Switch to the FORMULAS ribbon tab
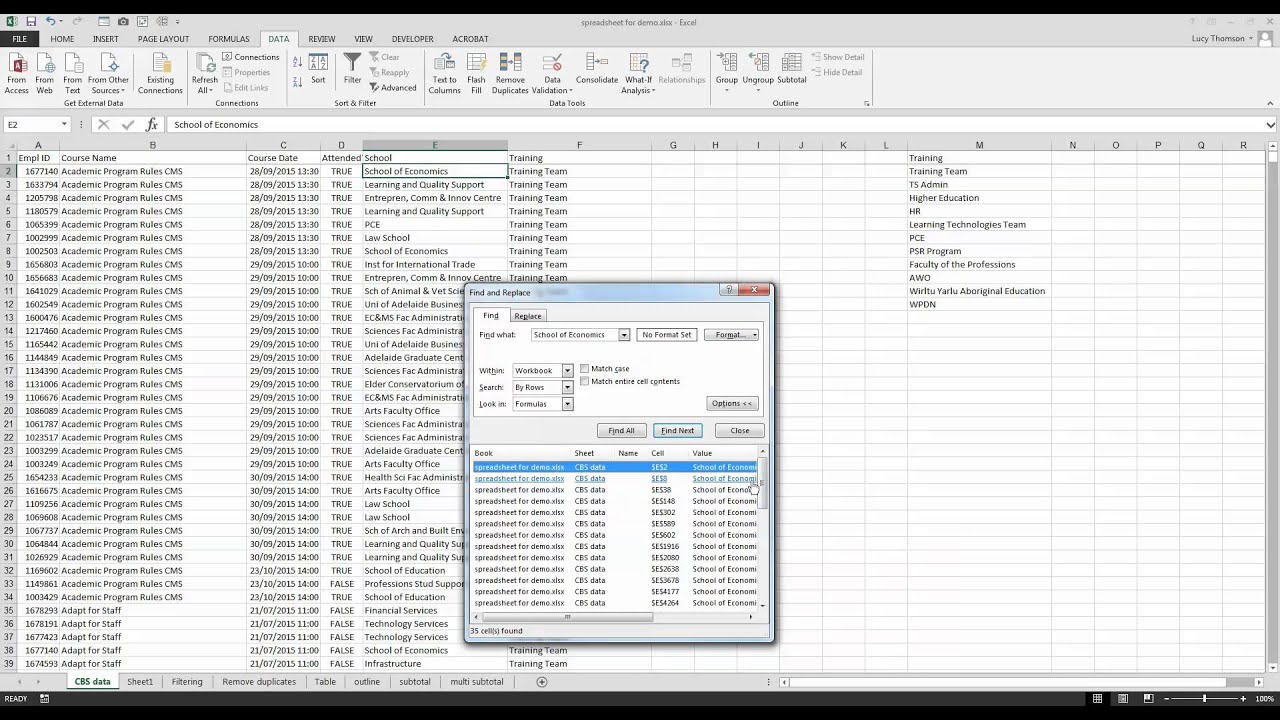 click(x=229, y=39)
